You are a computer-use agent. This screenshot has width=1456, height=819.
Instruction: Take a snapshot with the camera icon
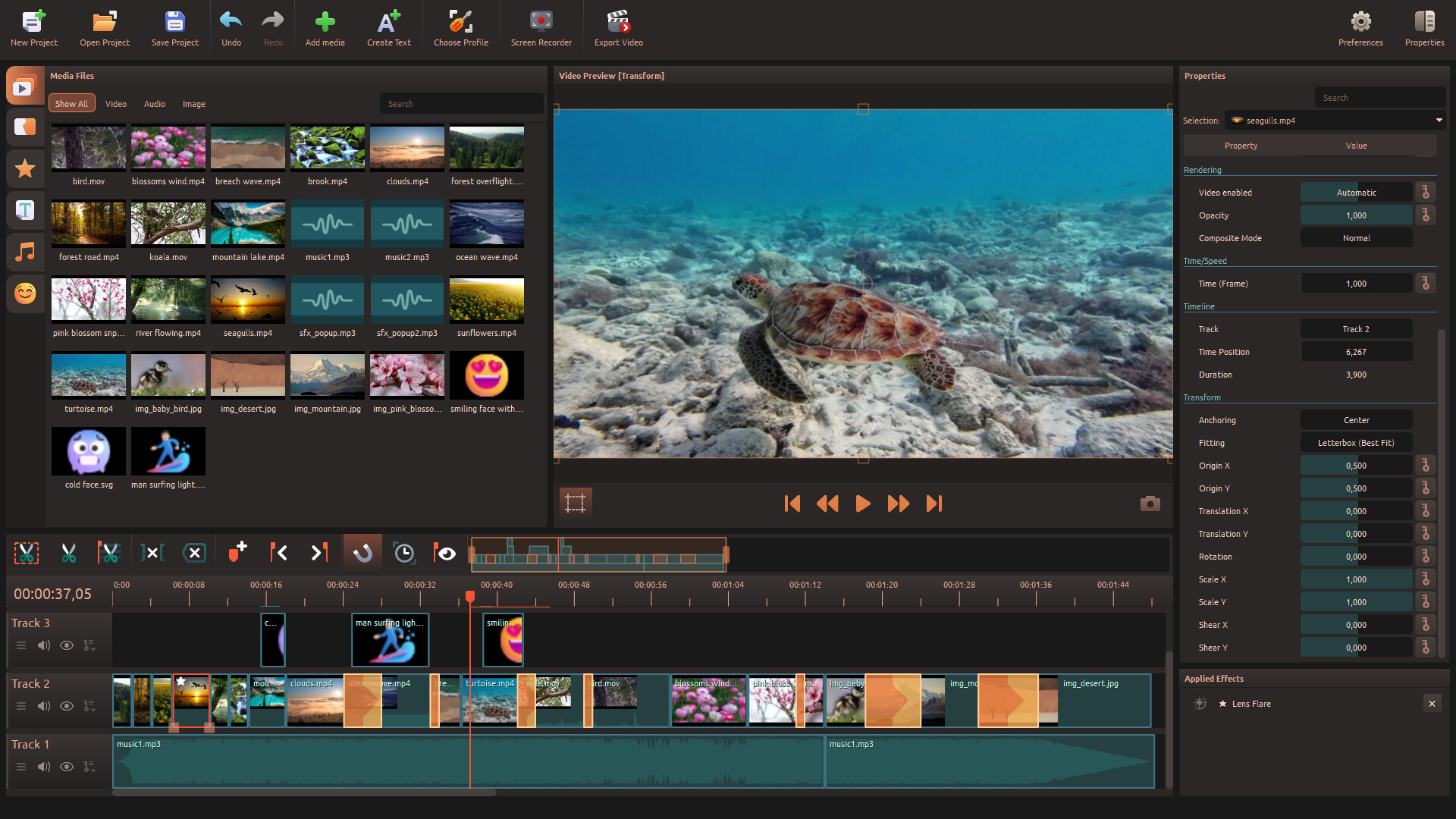(x=1150, y=504)
